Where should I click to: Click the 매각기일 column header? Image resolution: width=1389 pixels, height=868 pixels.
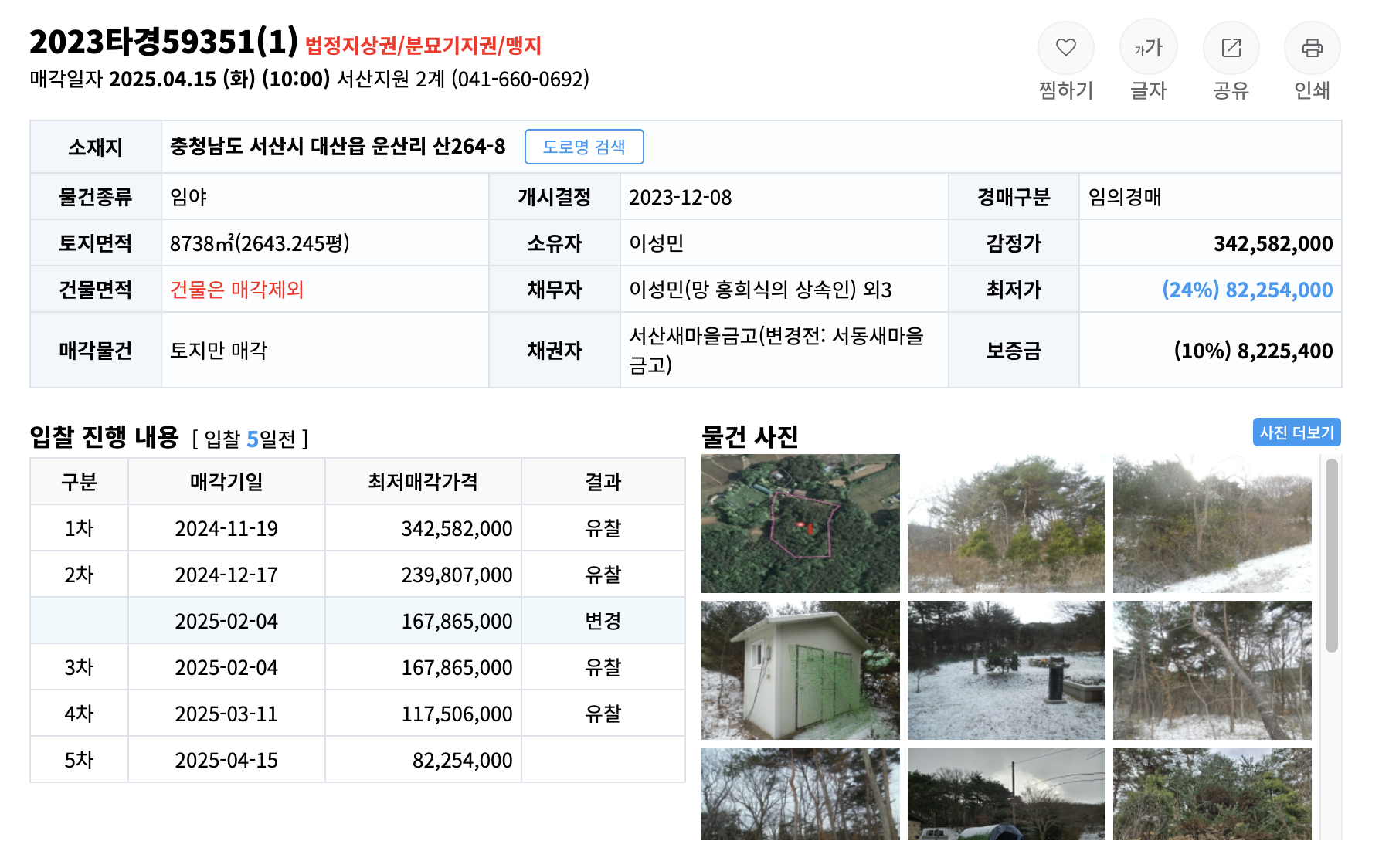[x=226, y=483]
